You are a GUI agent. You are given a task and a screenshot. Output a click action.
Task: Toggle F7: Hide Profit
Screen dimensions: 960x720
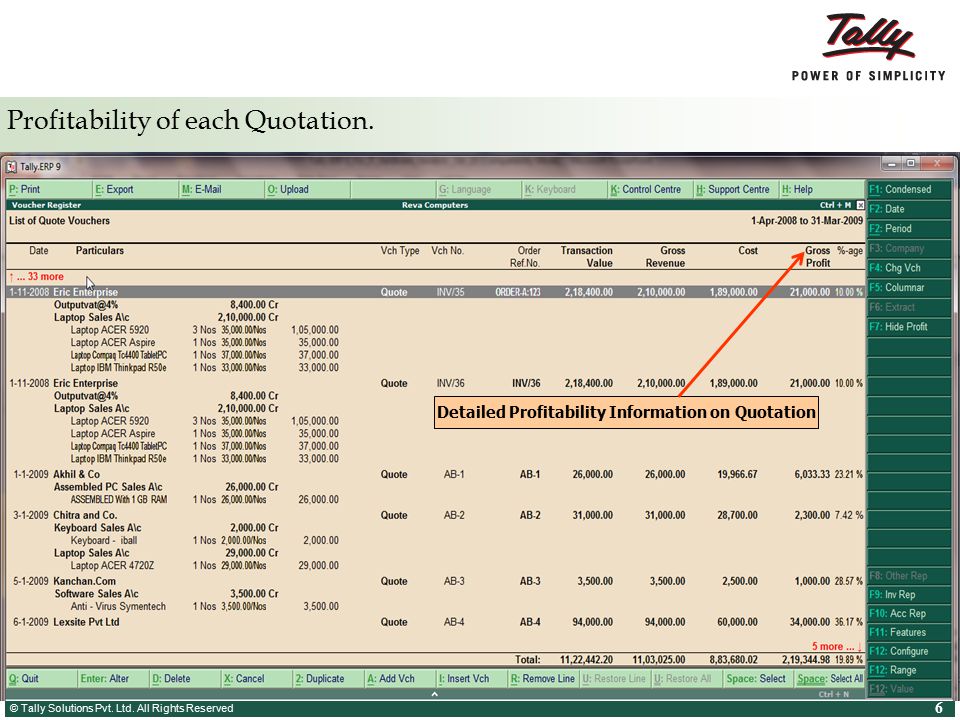point(909,326)
